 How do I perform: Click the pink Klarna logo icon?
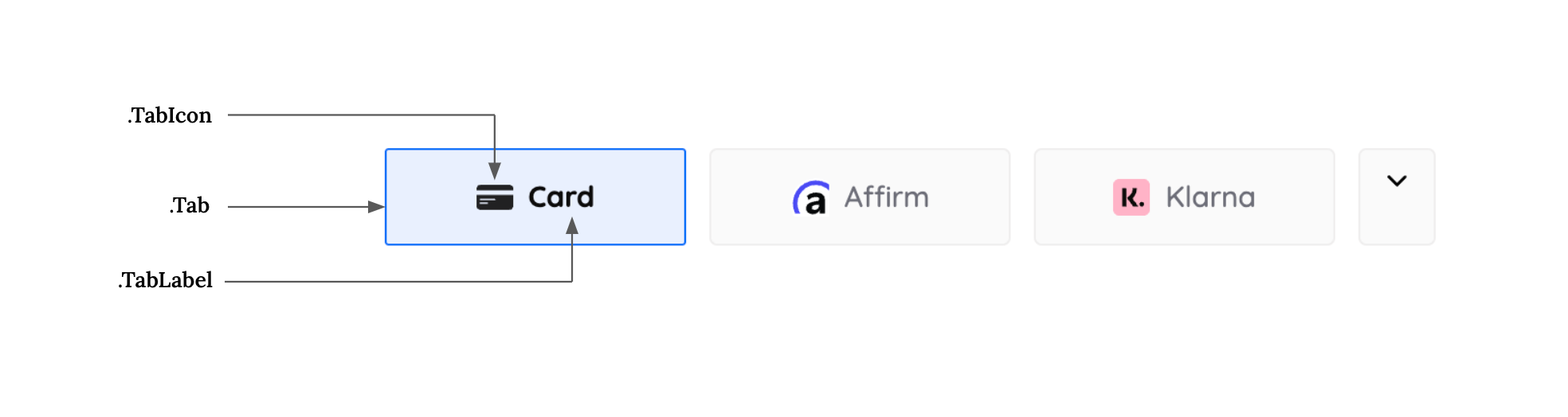1131,197
